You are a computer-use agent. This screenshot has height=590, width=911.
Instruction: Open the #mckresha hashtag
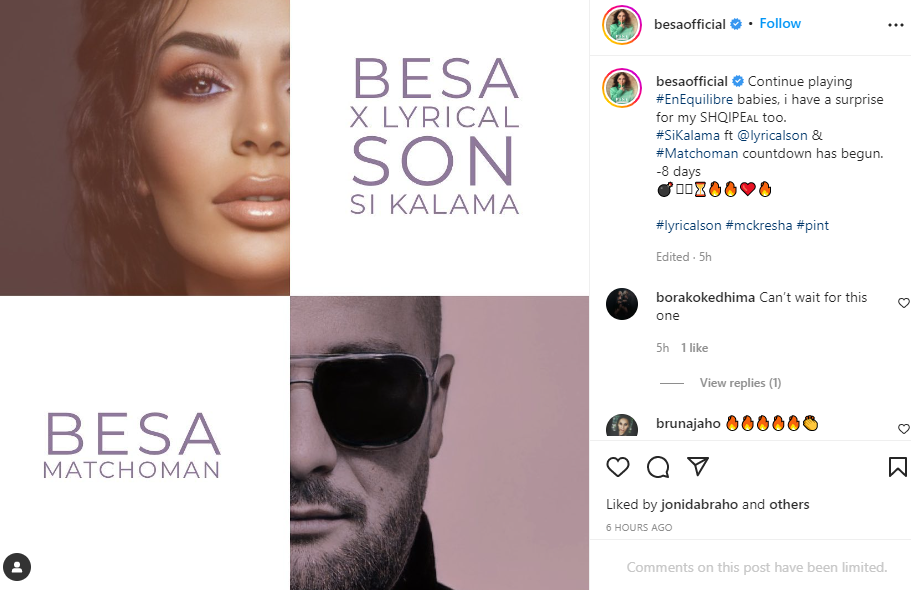click(x=759, y=226)
